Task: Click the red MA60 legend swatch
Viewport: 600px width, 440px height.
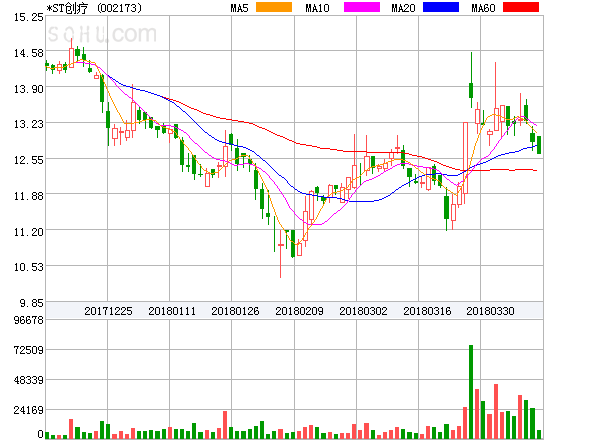Action: click(x=521, y=7)
